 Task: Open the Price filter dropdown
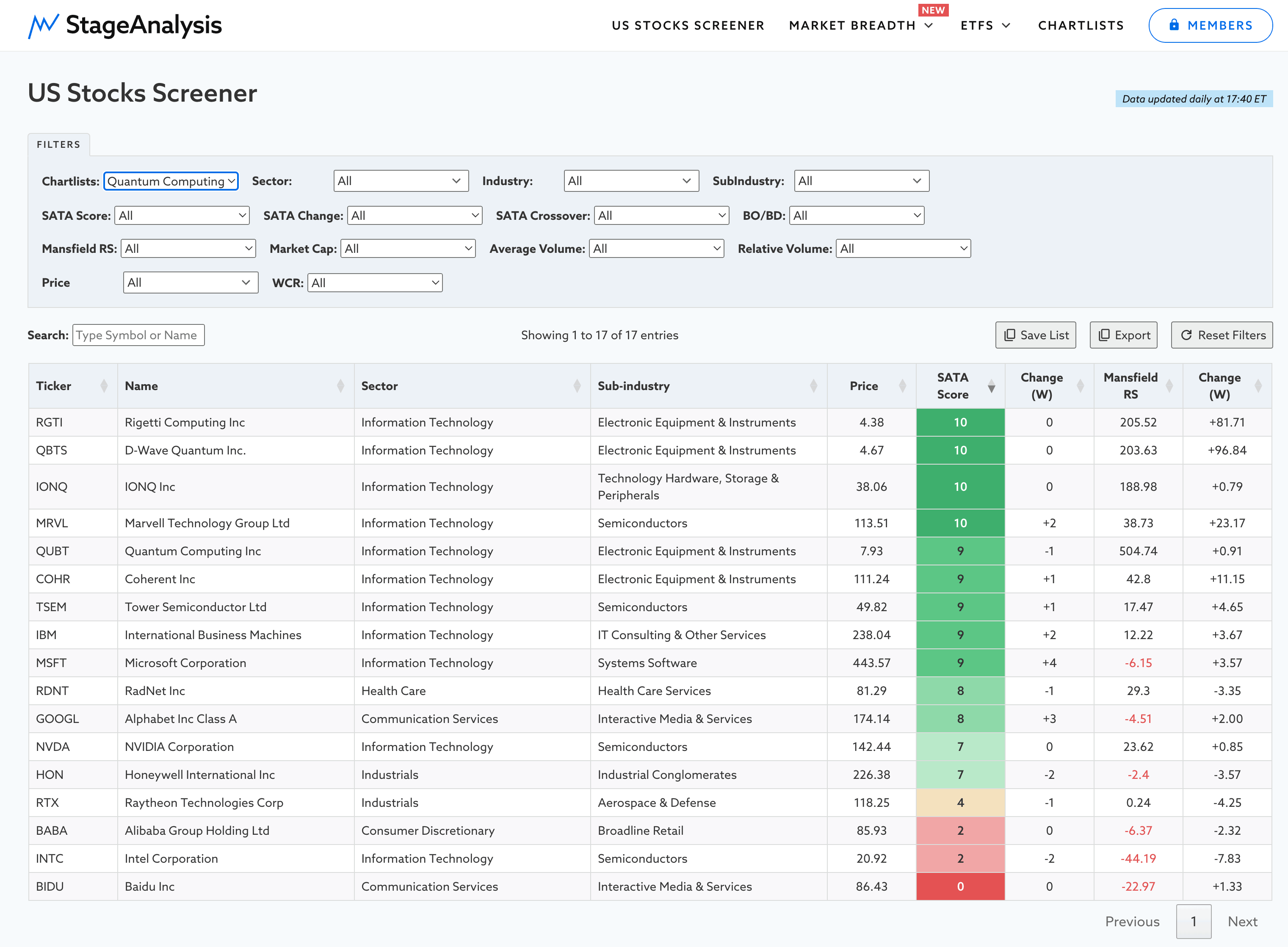click(191, 282)
